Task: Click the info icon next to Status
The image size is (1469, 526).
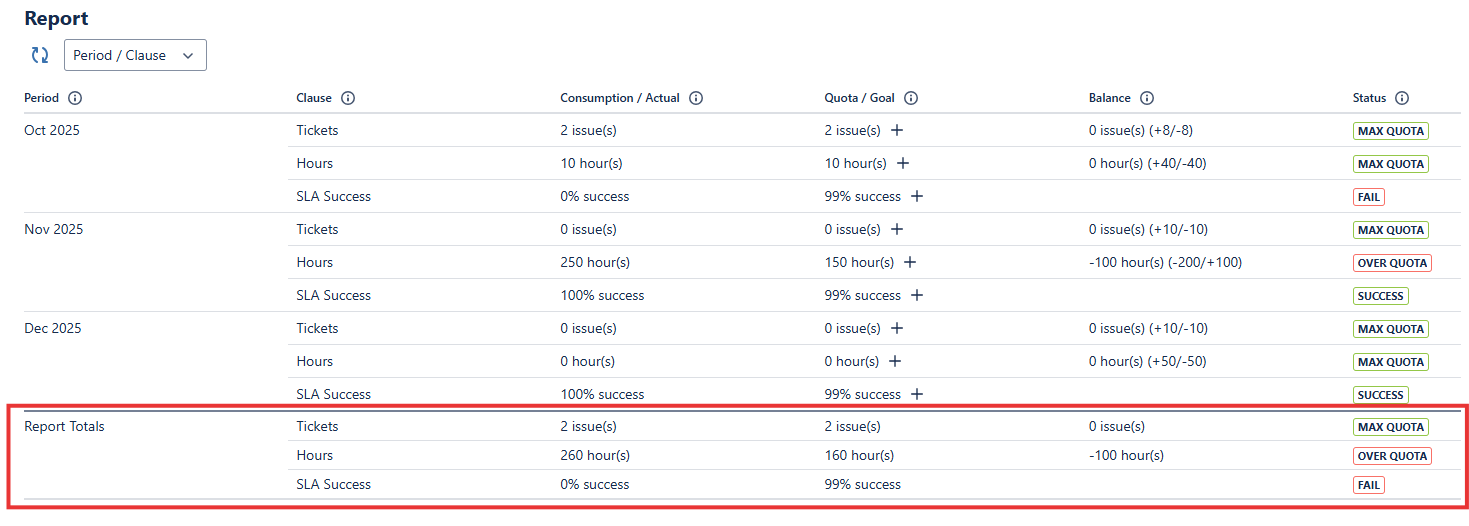Action: [x=1402, y=98]
